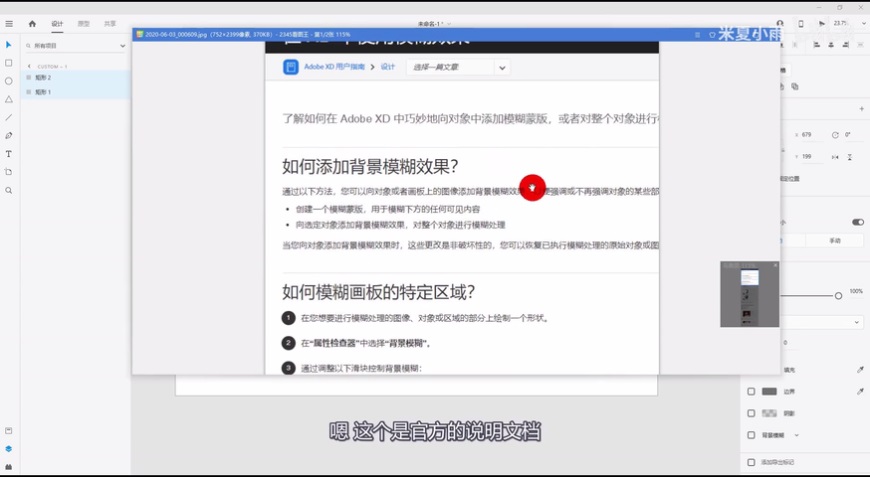Click the shadow color swatch
The image size is (870, 477).
pos(769,413)
